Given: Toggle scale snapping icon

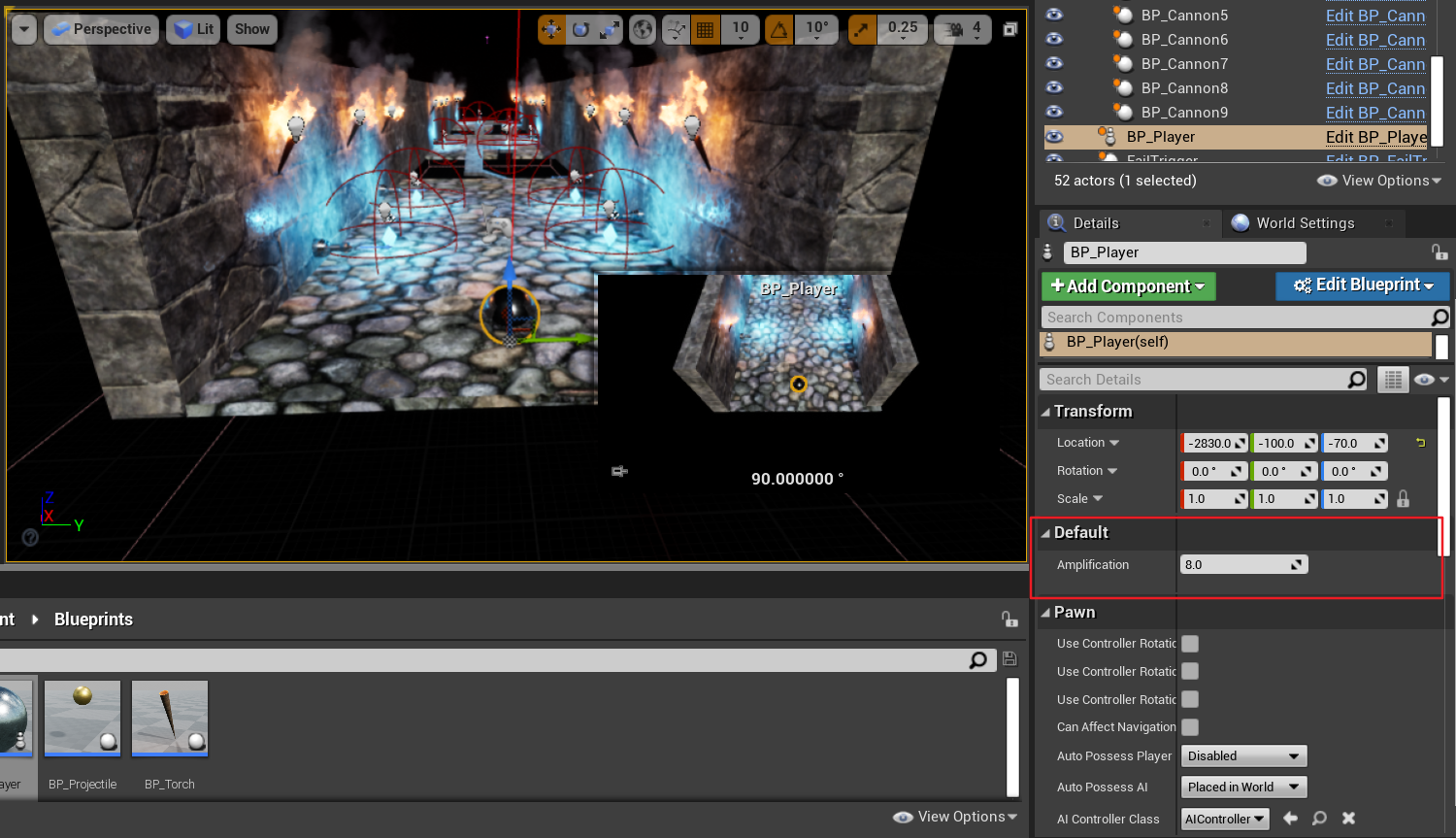Looking at the screenshot, I should pyautogui.click(x=861, y=29).
